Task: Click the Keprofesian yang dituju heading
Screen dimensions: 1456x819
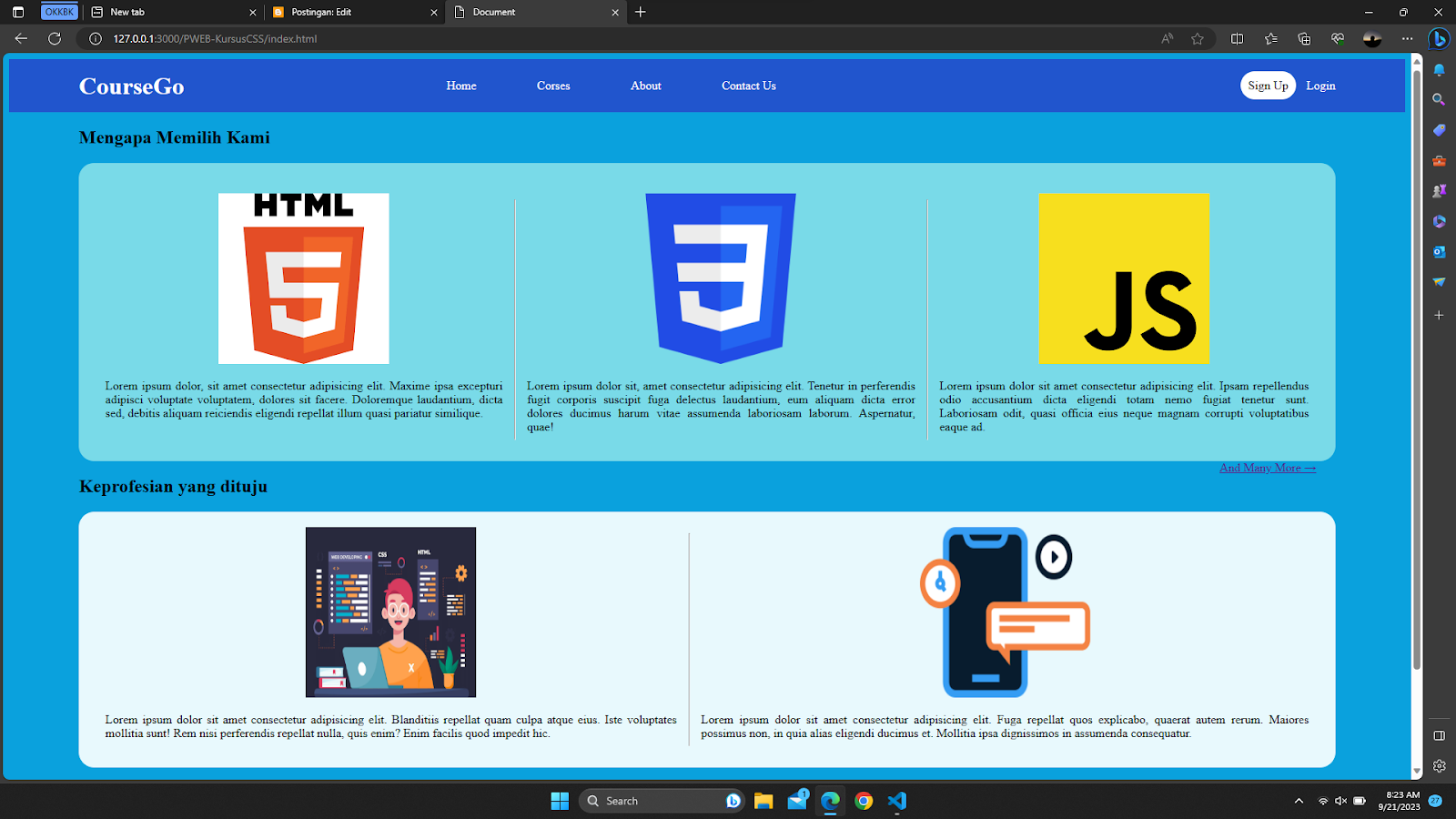Action: point(173,486)
